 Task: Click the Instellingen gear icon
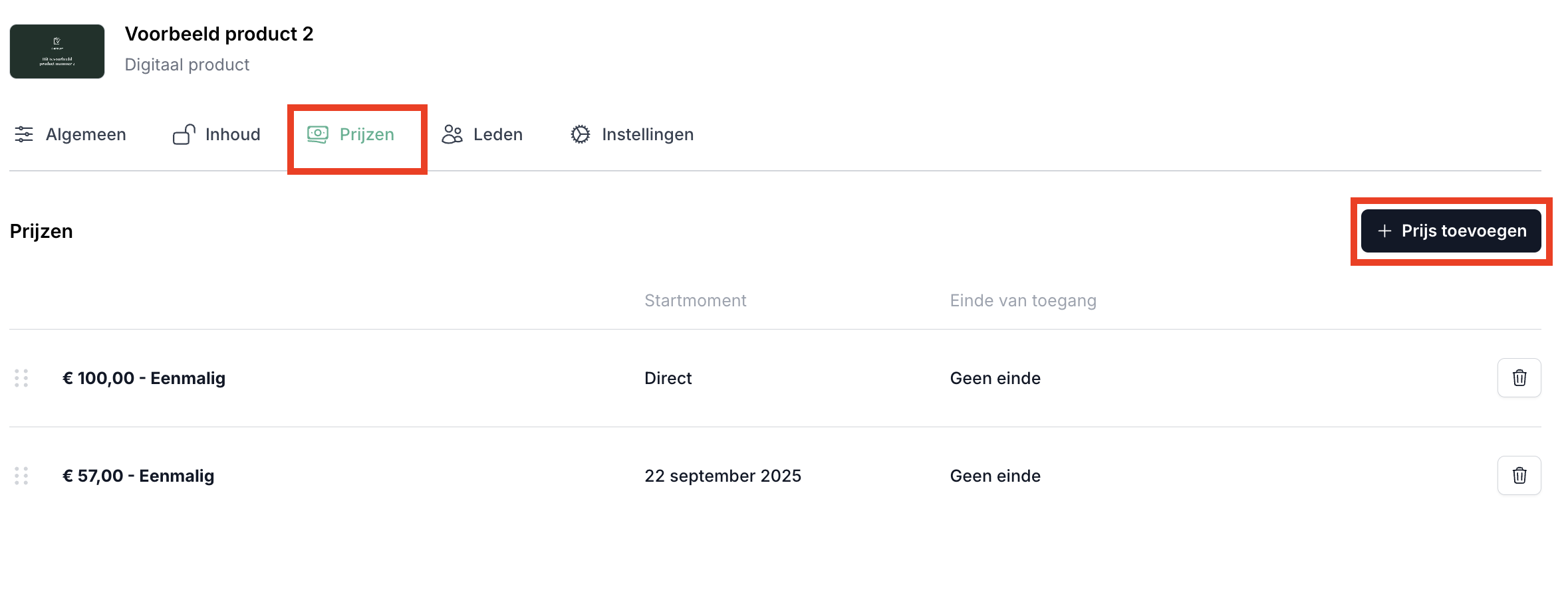(581, 134)
